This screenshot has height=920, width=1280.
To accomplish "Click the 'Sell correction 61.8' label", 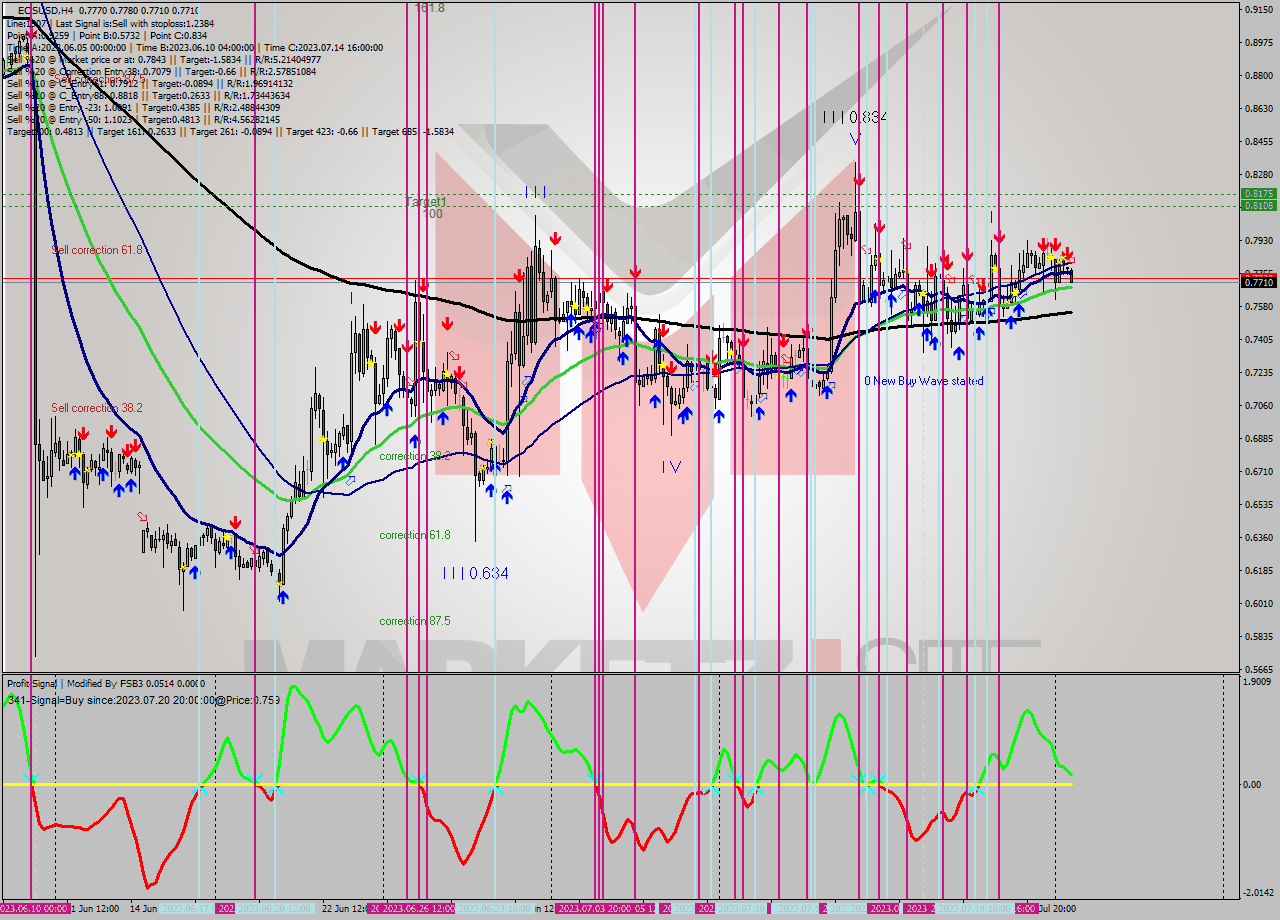I will 97,250.
